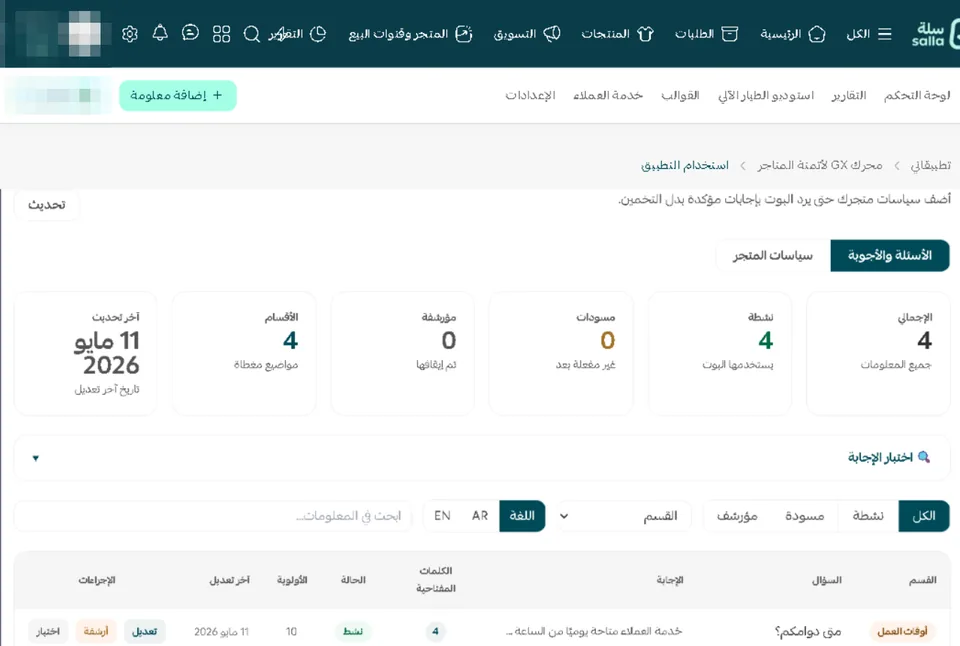Filter by نشطة status
Viewport: 960px width, 646px height.
coord(868,516)
